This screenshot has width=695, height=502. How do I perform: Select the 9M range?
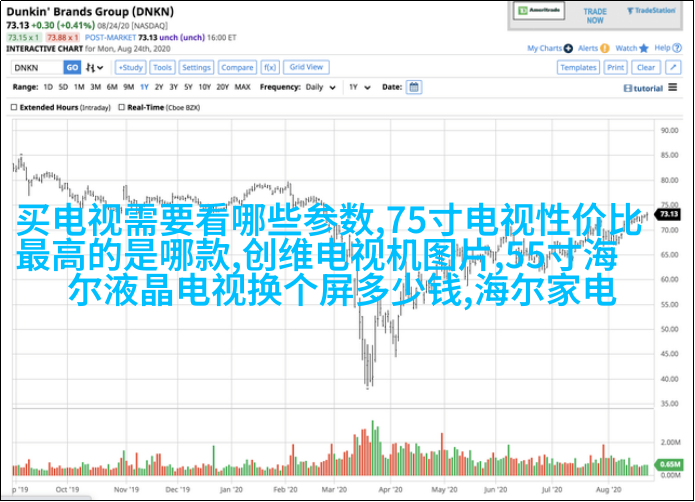click(129, 87)
